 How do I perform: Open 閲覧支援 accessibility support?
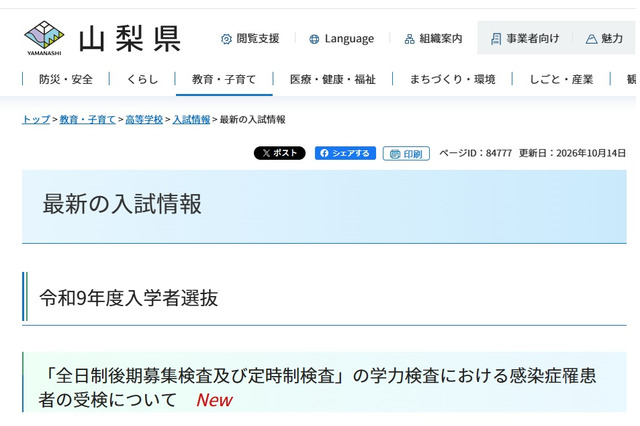point(250,39)
